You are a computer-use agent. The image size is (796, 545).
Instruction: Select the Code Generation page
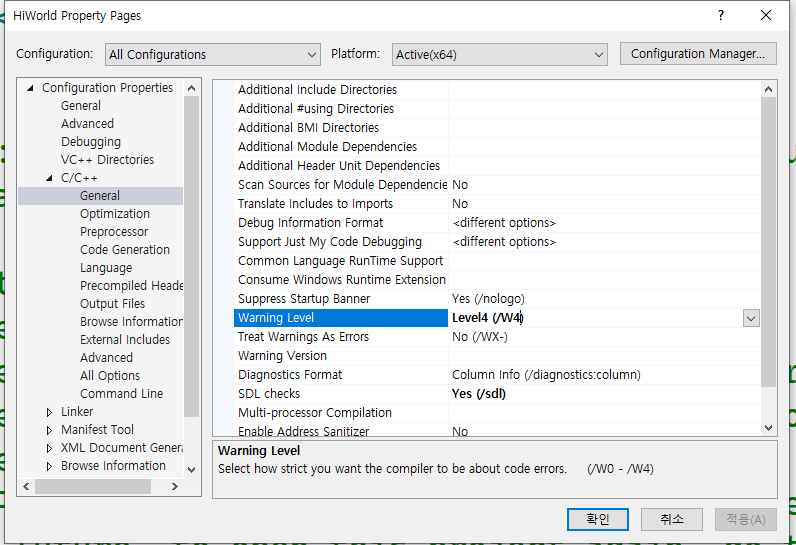click(125, 250)
